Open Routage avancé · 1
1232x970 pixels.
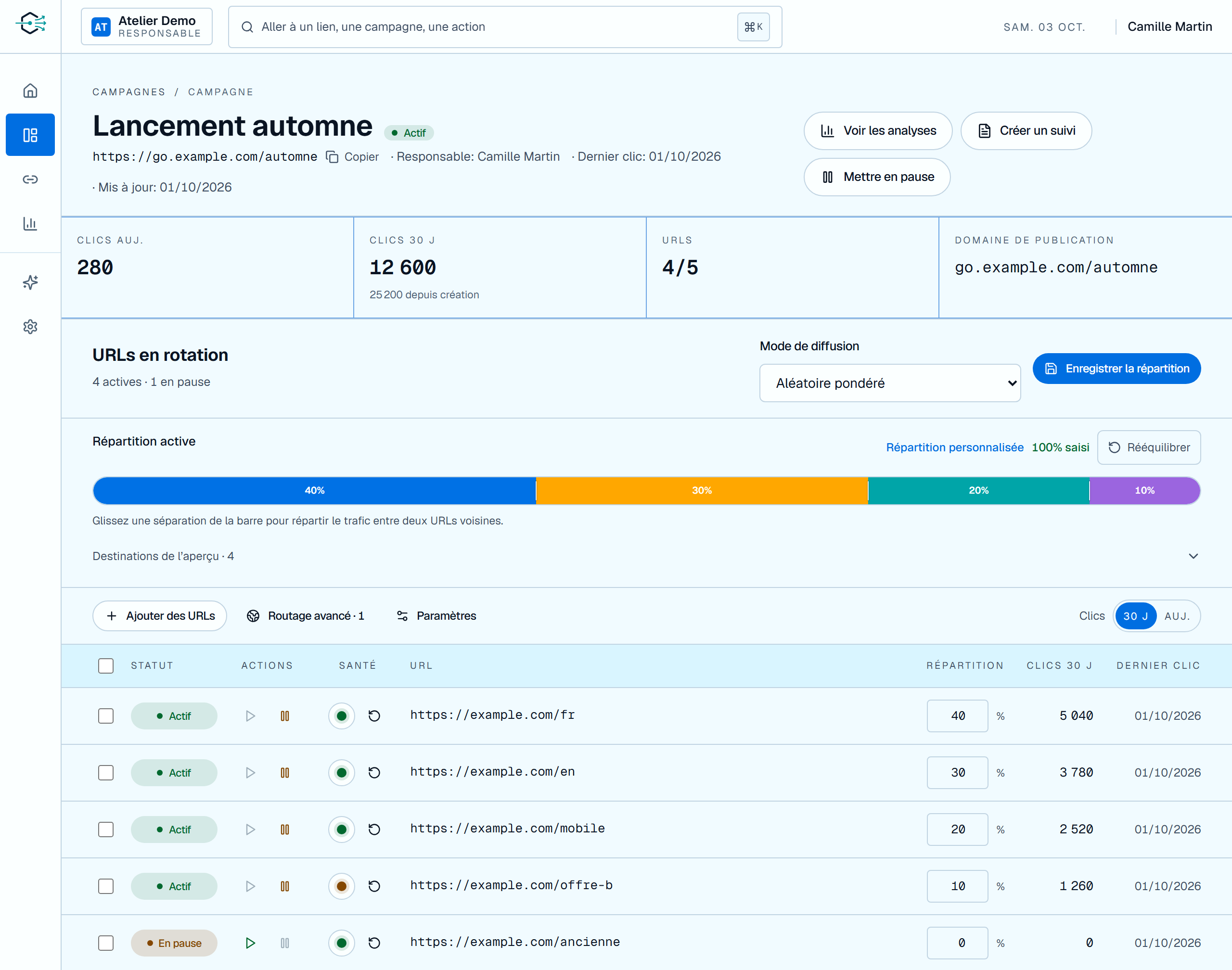click(x=305, y=616)
